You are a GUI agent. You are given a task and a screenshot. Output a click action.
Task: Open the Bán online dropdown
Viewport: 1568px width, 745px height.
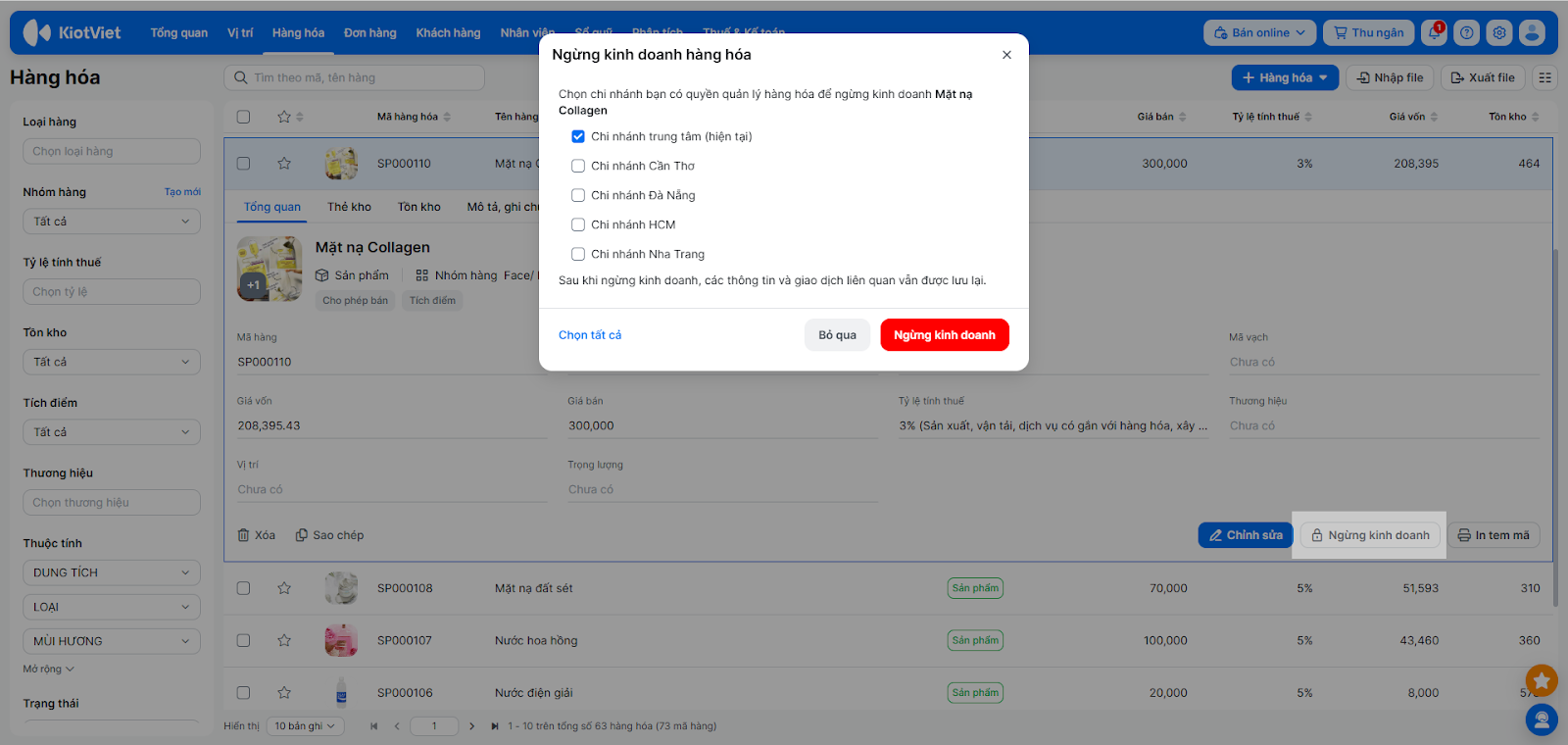pyautogui.click(x=1259, y=32)
